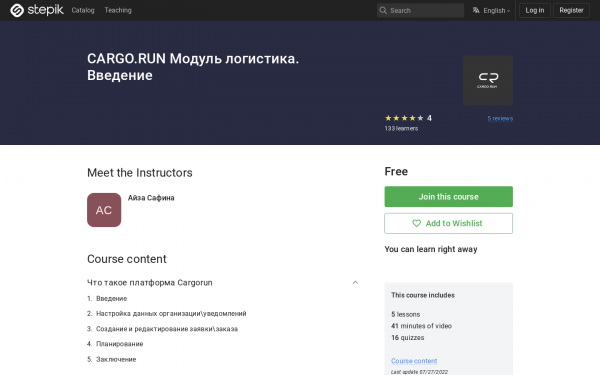Open the CARGO.RUN course logo thumbnail
This screenshot has width=600, height=375.
pyautogui.click(x=488, y=80)
